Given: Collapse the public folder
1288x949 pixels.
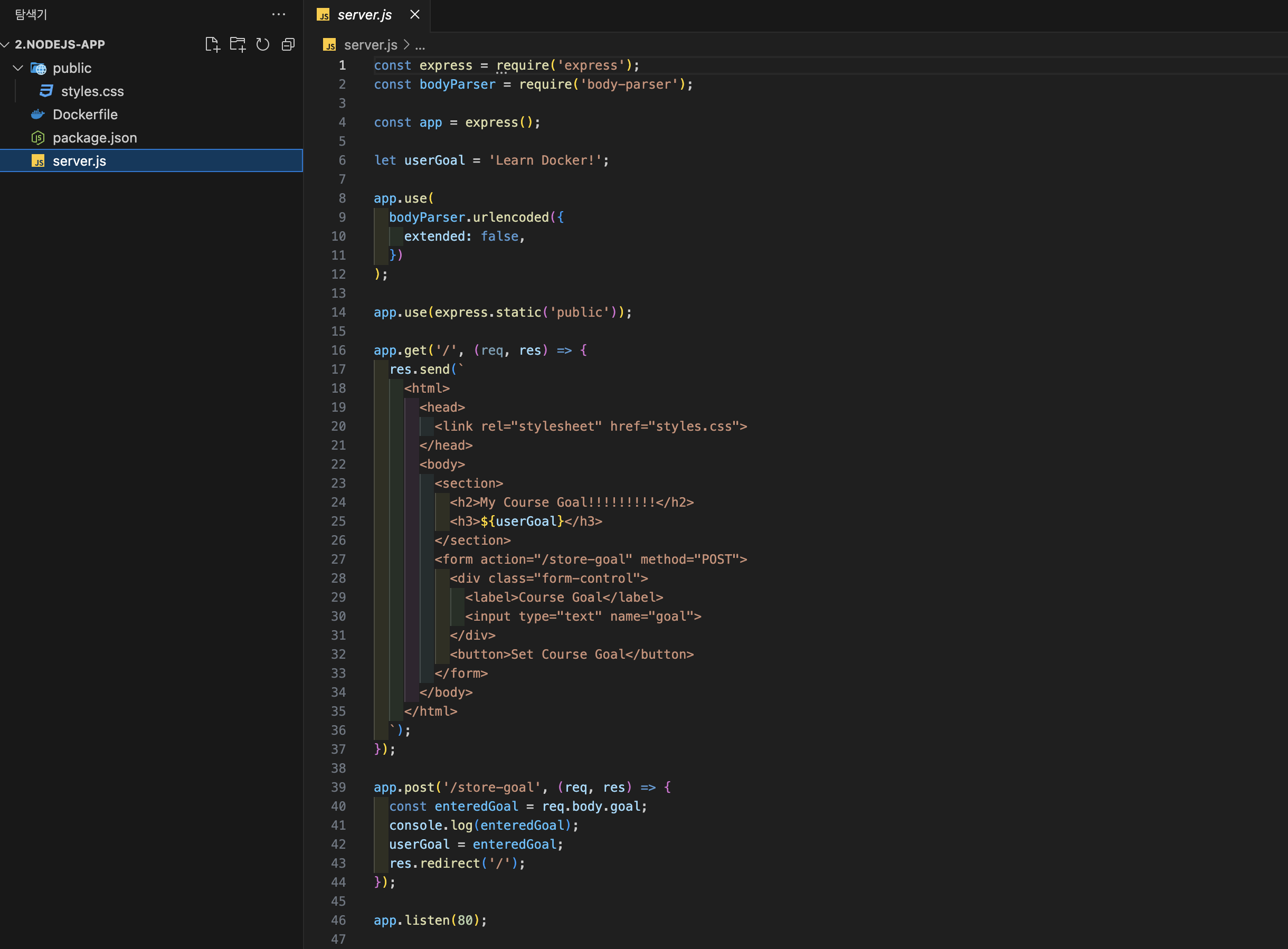Looking at the screenshot, I should pyautogui.click(x=18, y=68).
